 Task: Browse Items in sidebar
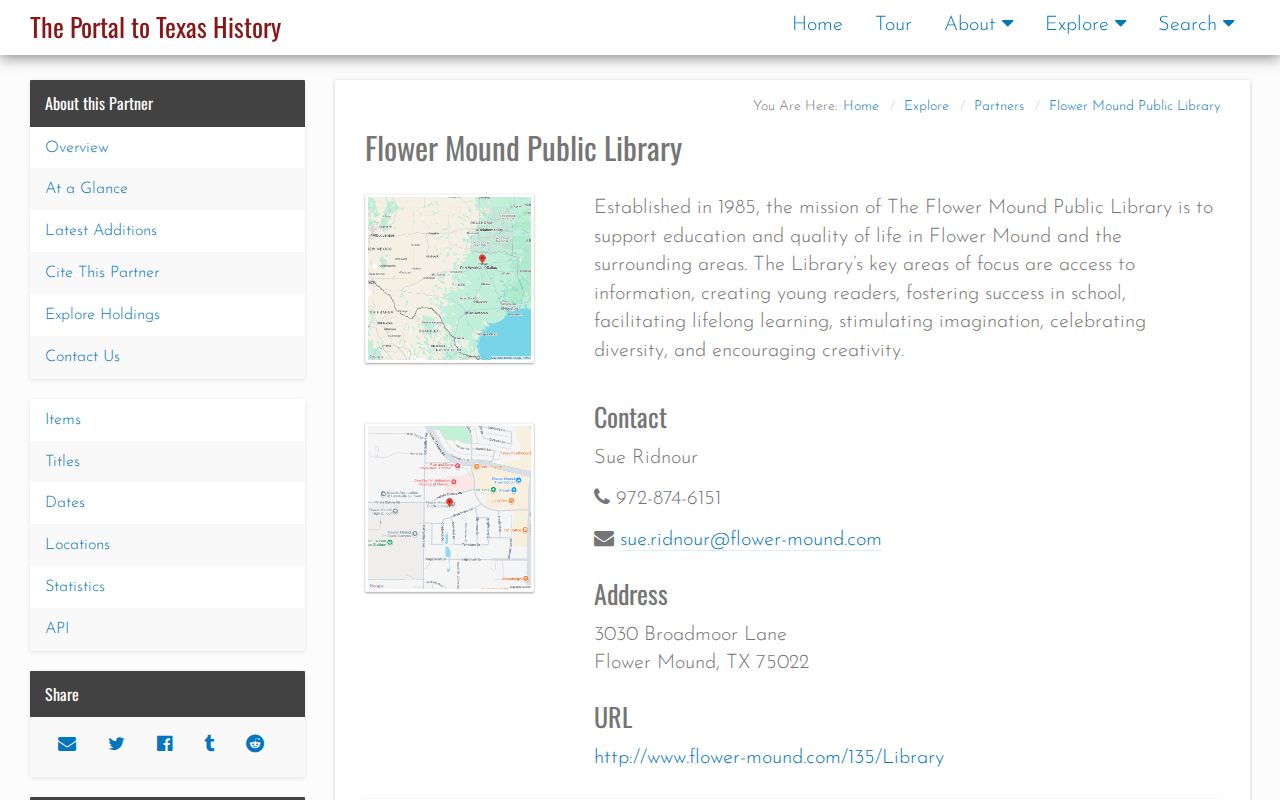pos(167,419)
